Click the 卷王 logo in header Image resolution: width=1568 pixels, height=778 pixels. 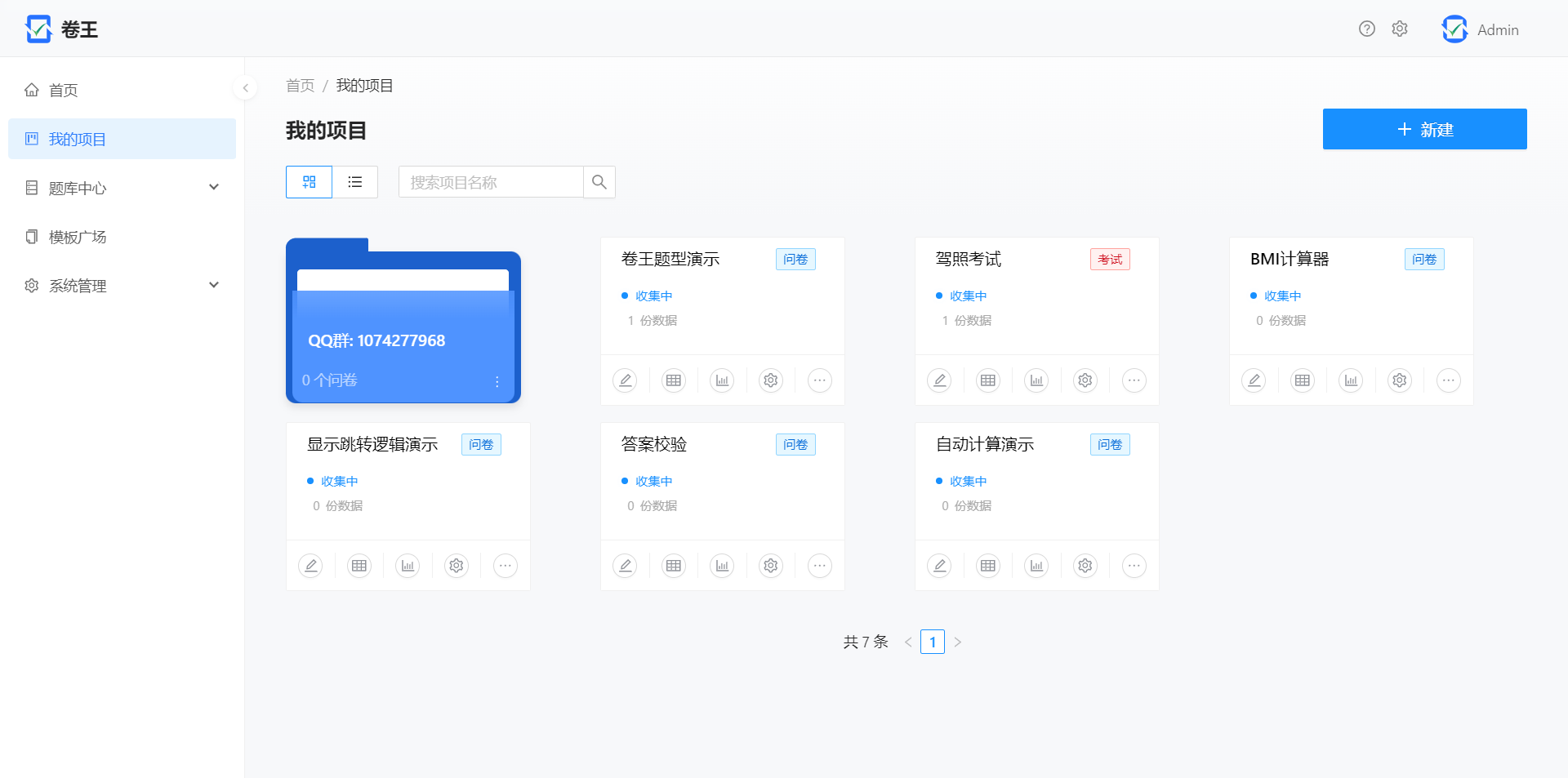[62, 29]
